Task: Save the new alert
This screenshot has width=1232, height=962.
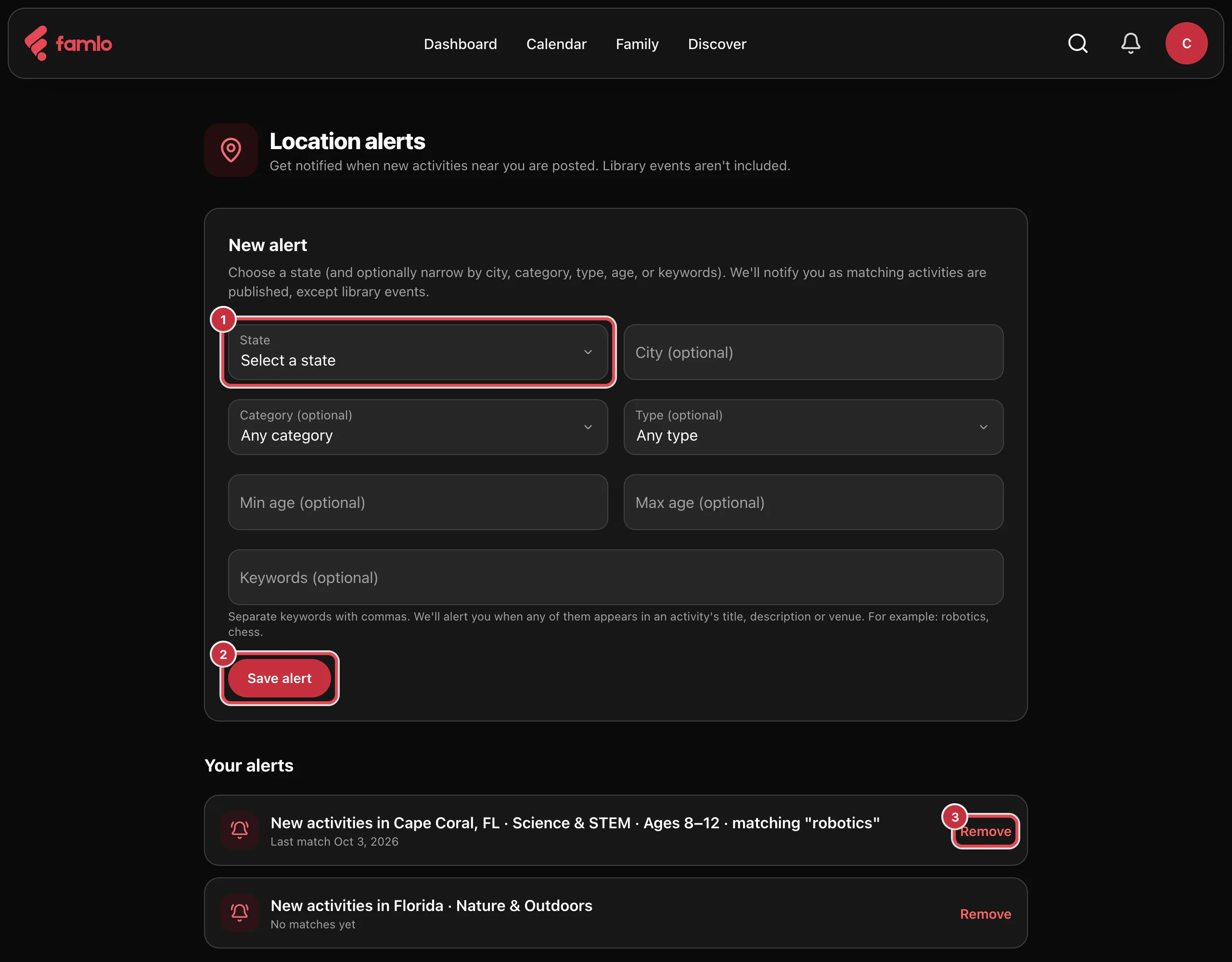Action: pyautogui.click(x=279, y=678)
